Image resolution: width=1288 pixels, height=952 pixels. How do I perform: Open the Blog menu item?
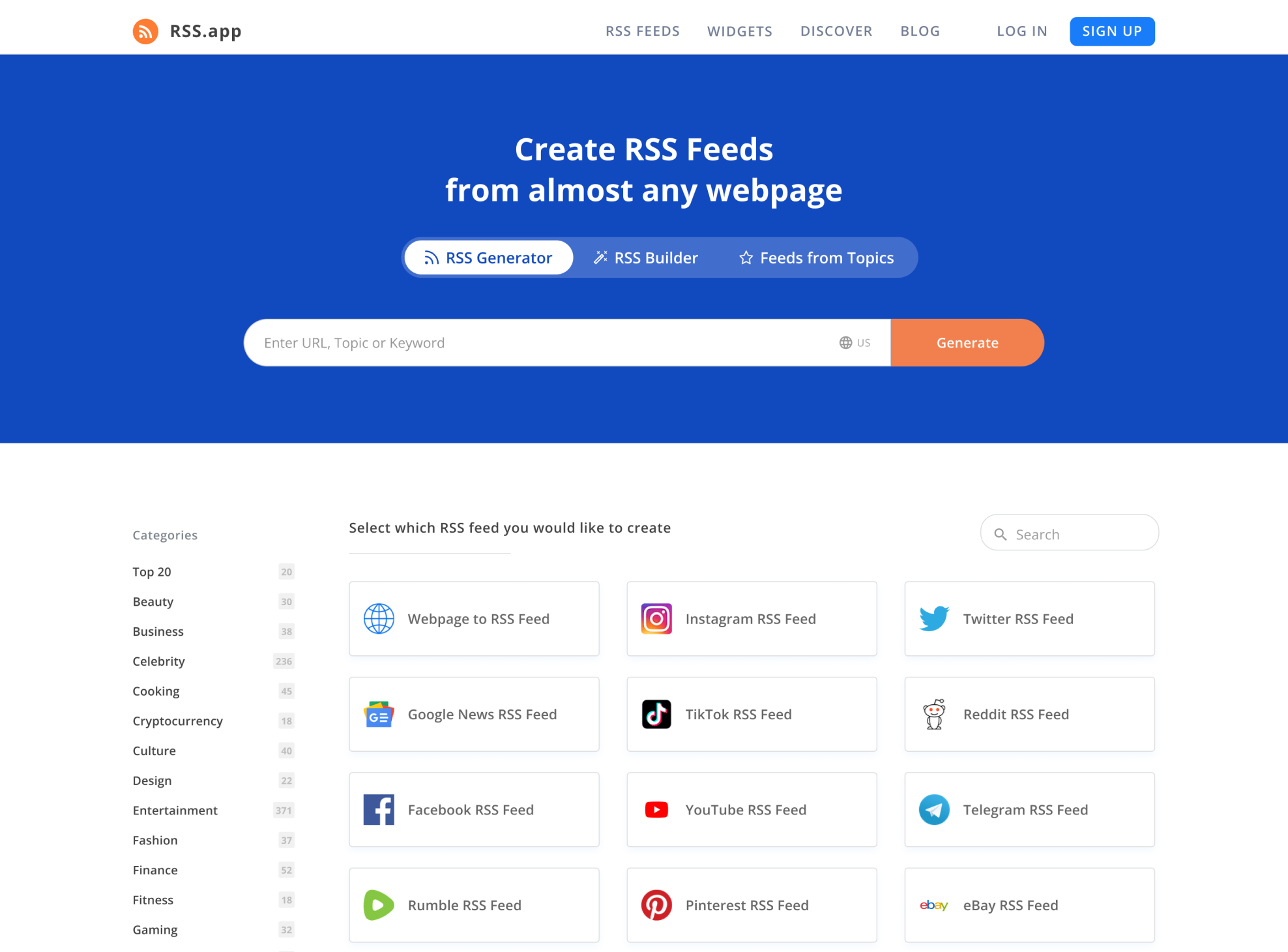point(919,31)
